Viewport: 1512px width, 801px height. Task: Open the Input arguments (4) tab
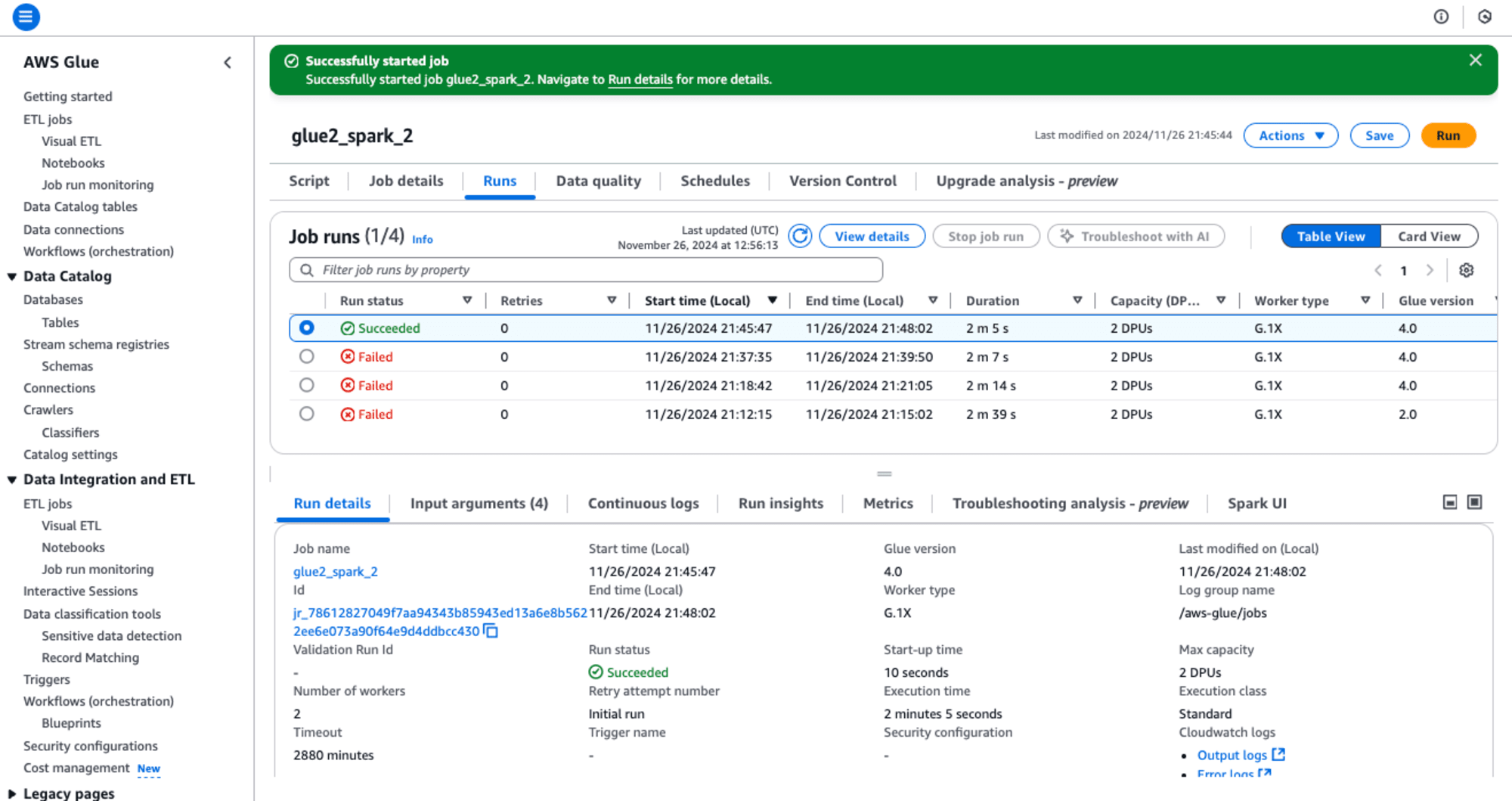point(479,503)
